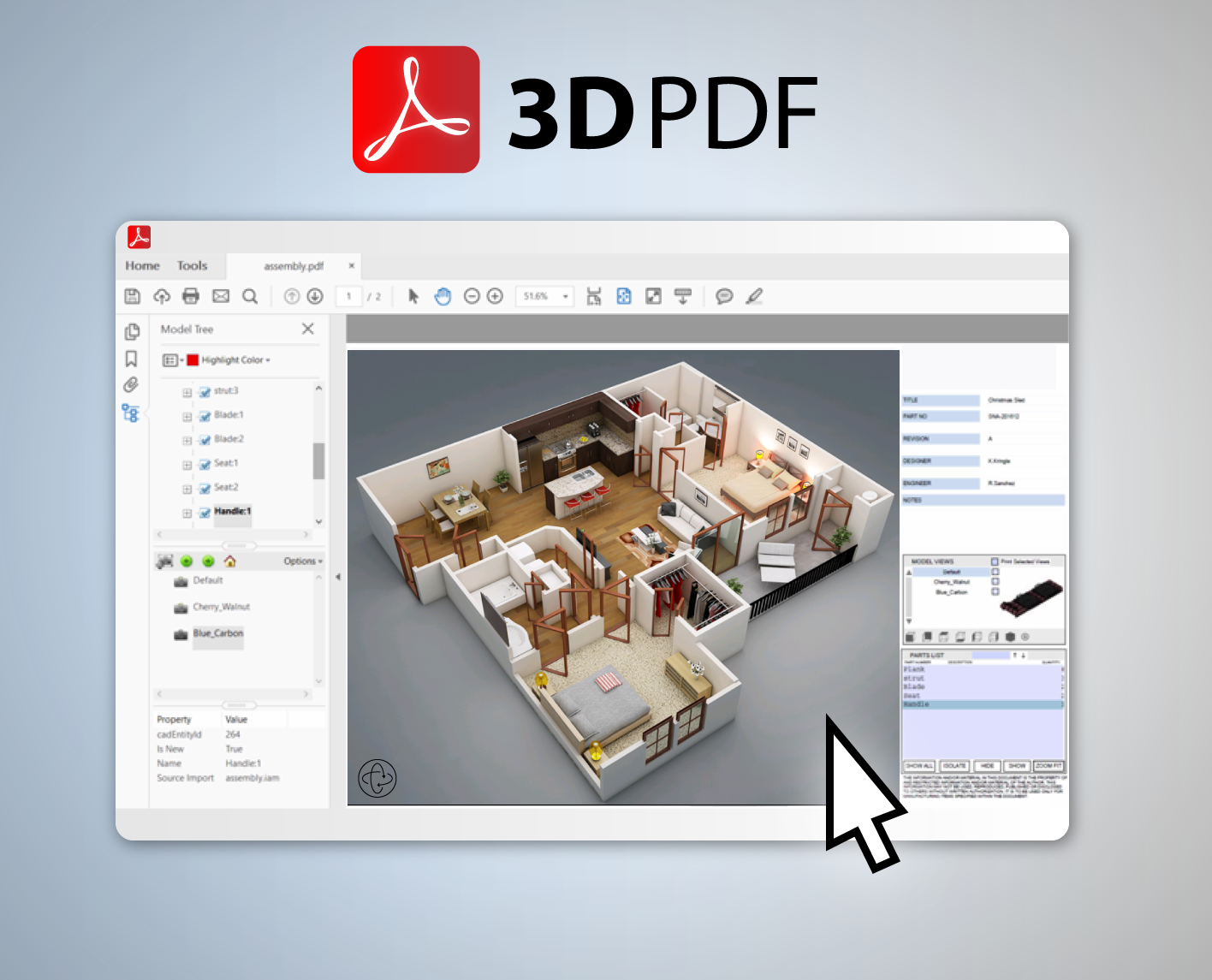
Task: Open the Options dropdown menu
Action: pos(303,561)
